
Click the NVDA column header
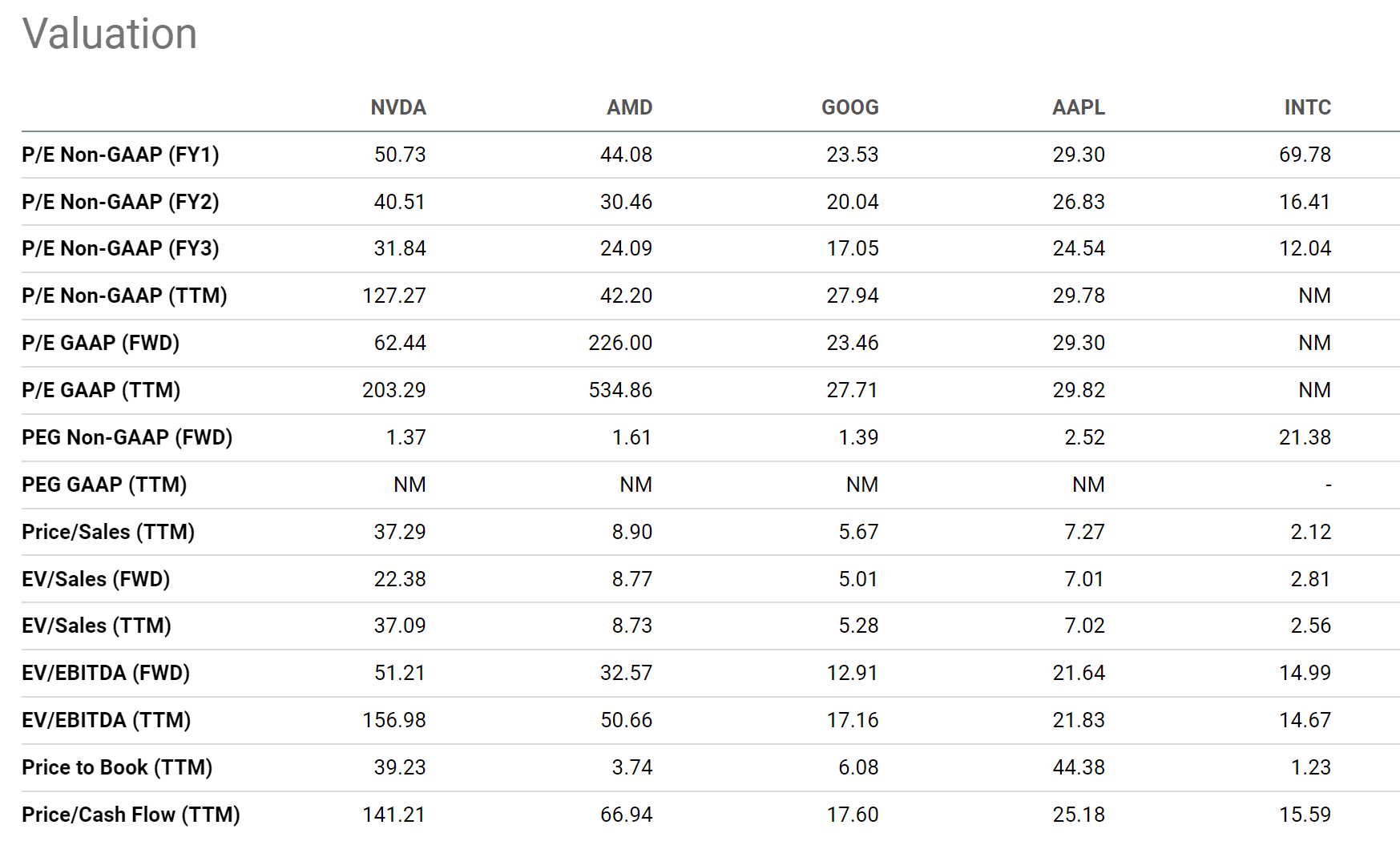(x=397, y=107)
